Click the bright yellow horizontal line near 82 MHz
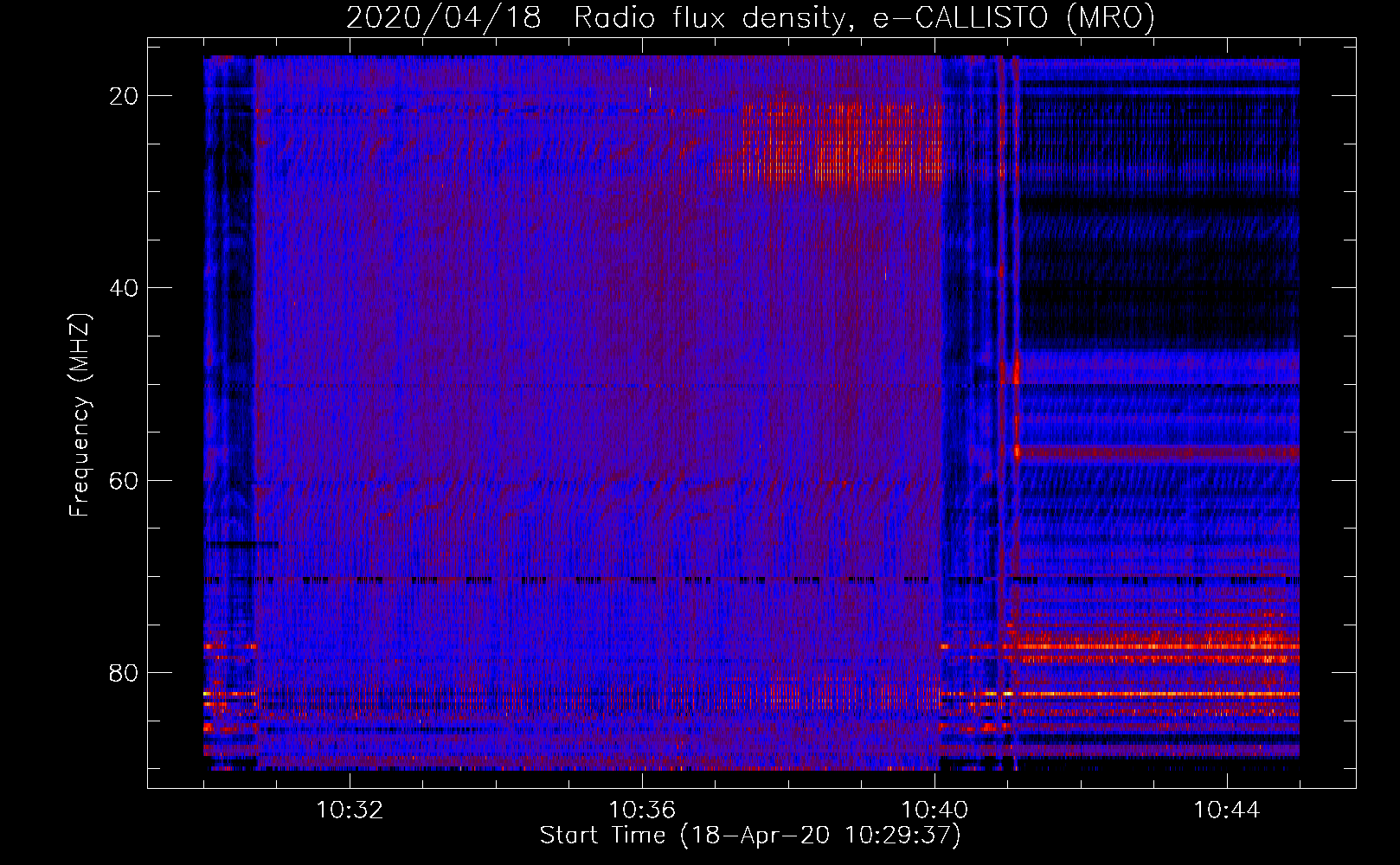This screenshot has width=1400, height=865. pos(1158,694)
